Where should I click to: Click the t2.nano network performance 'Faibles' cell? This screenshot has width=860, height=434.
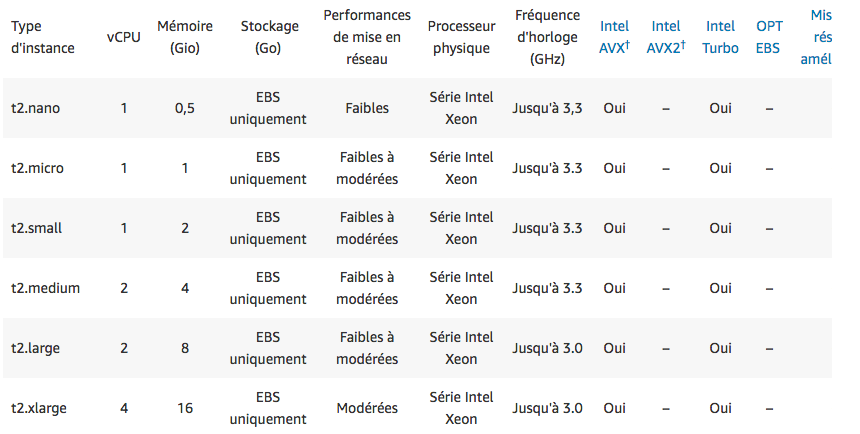click(367, 108)
